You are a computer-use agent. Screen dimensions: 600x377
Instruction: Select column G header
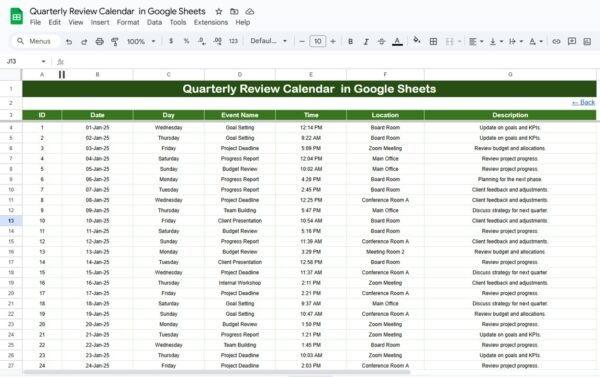(x=510, y=75)
